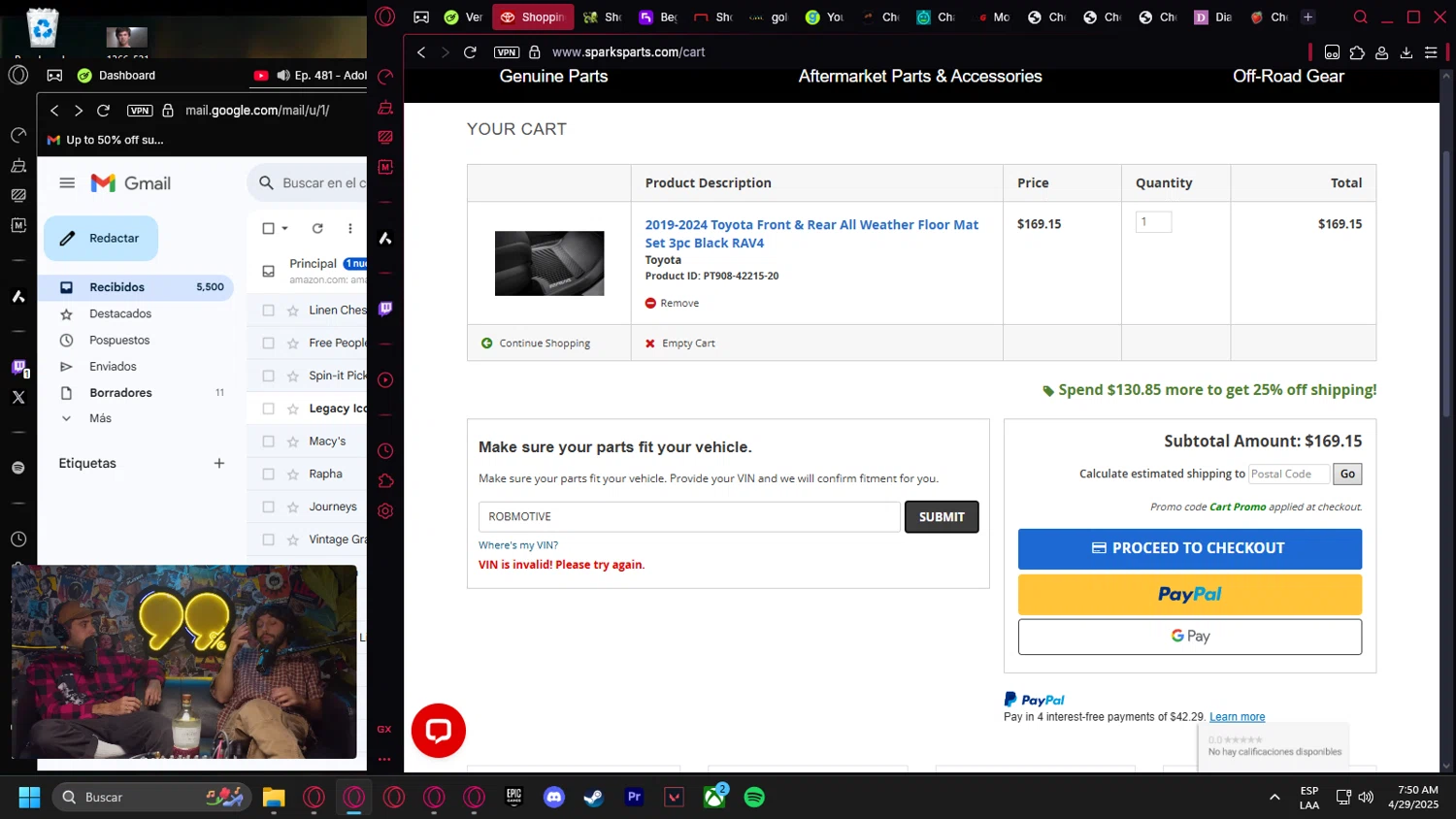The width and height of the screenshot is (1456, 819).
Task: Open the Gmail select-all dropdown arrow
Action: pyautogui.click(x=284, y=228)
